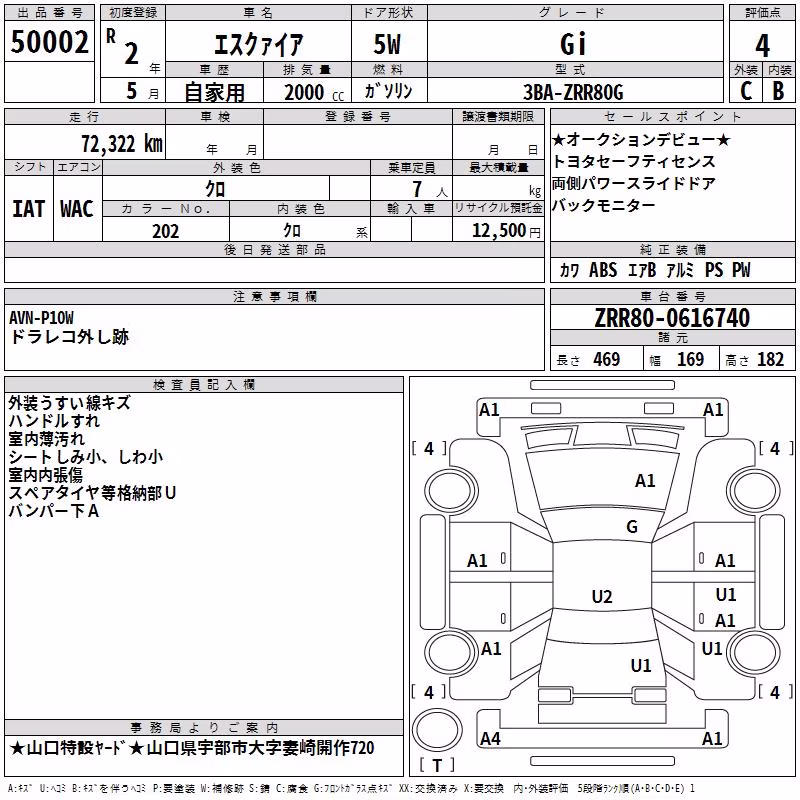800x800 pixels.
Task: Click overall evaluation score 4
Action: point(762,46)
